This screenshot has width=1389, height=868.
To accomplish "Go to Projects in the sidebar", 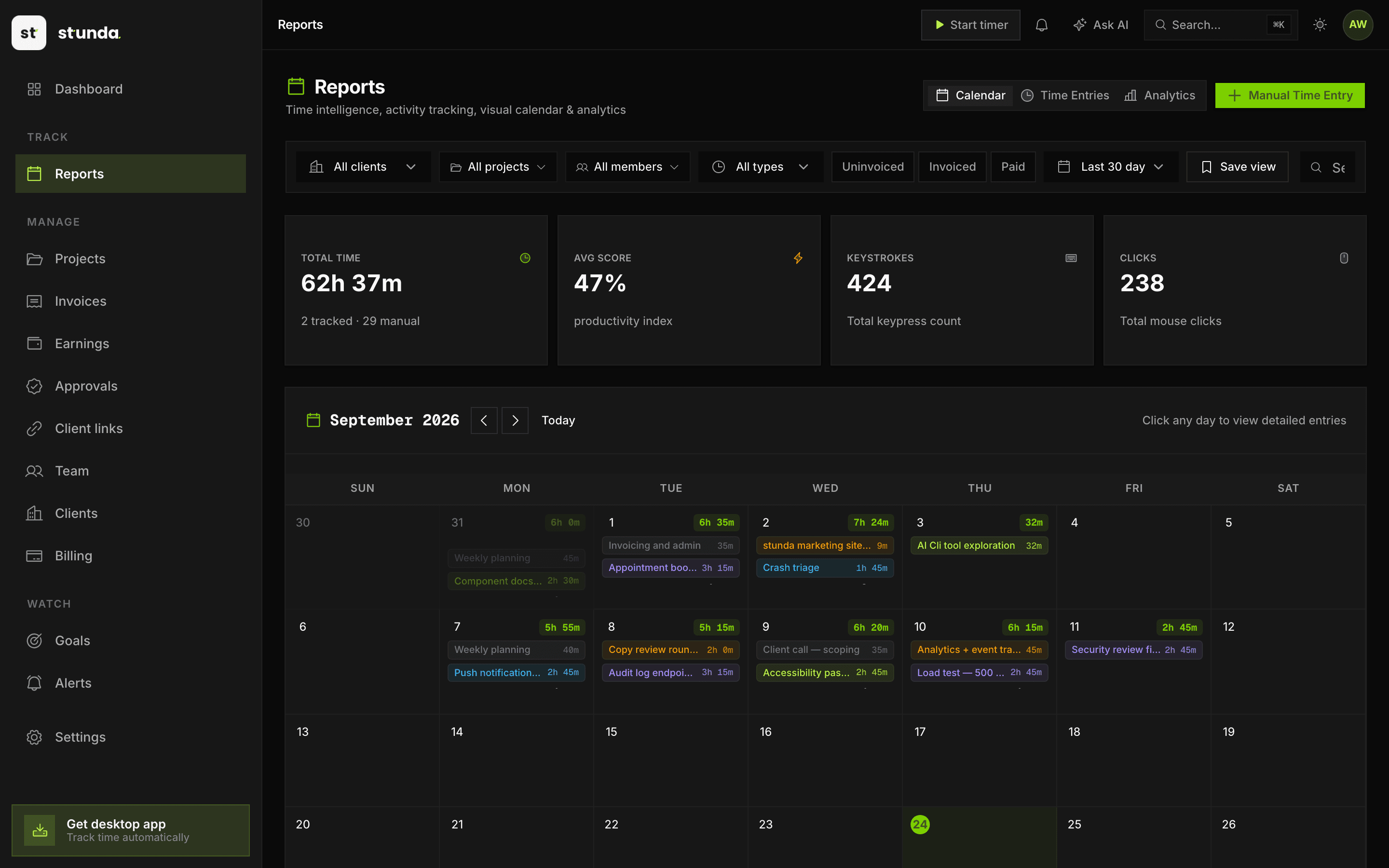I will point(130,259).
